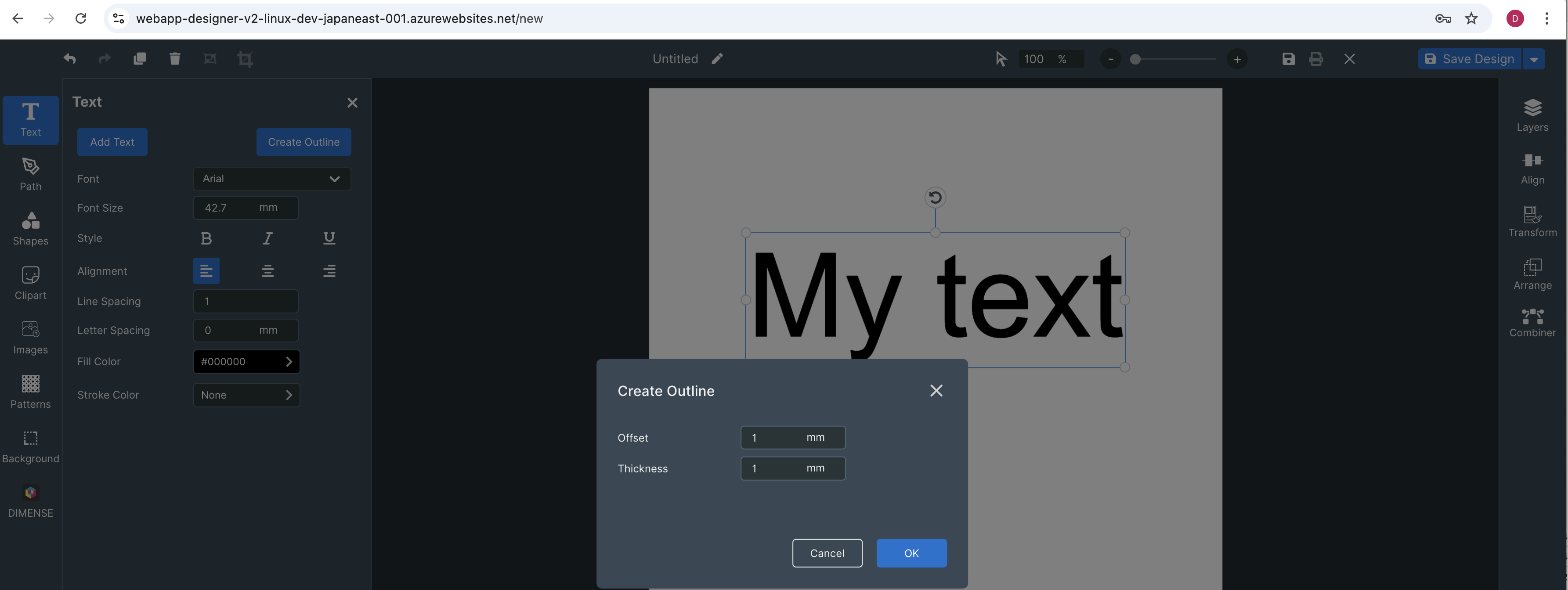The height and width of the screenshot is (590, 1568).
Task: Click the duplicate icon in the toolbar
Action: pyautogui.click(x=139, y=58)
